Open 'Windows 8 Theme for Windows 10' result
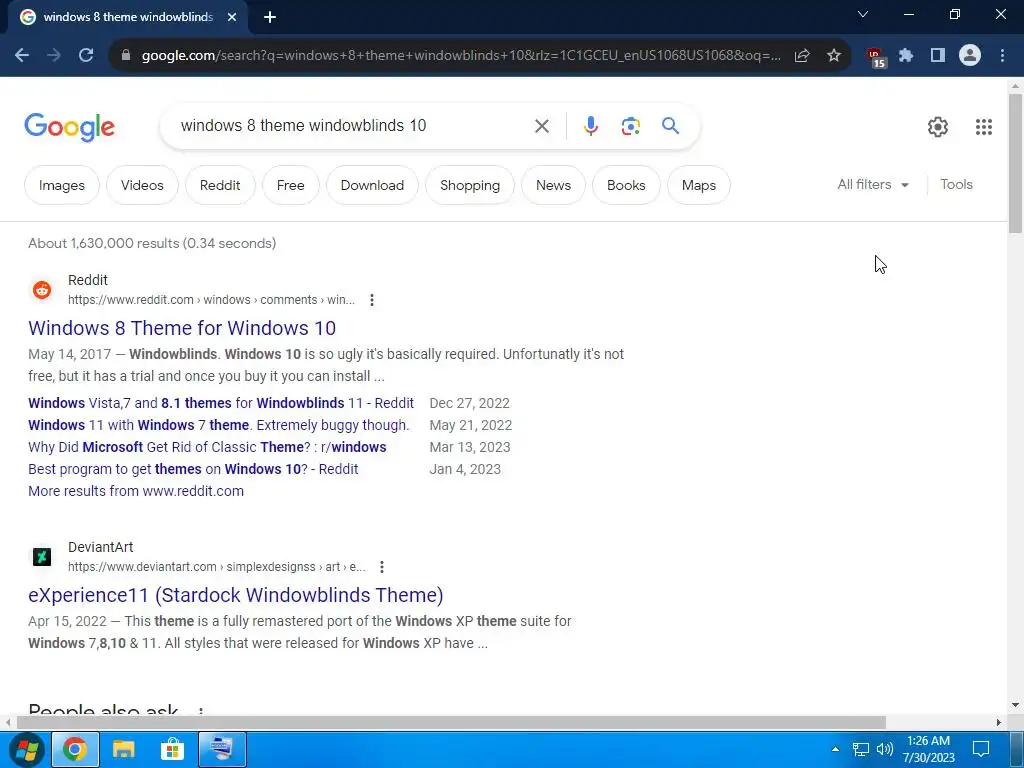This screenshot has width=1024, height=768. click(x=182, y=328)
